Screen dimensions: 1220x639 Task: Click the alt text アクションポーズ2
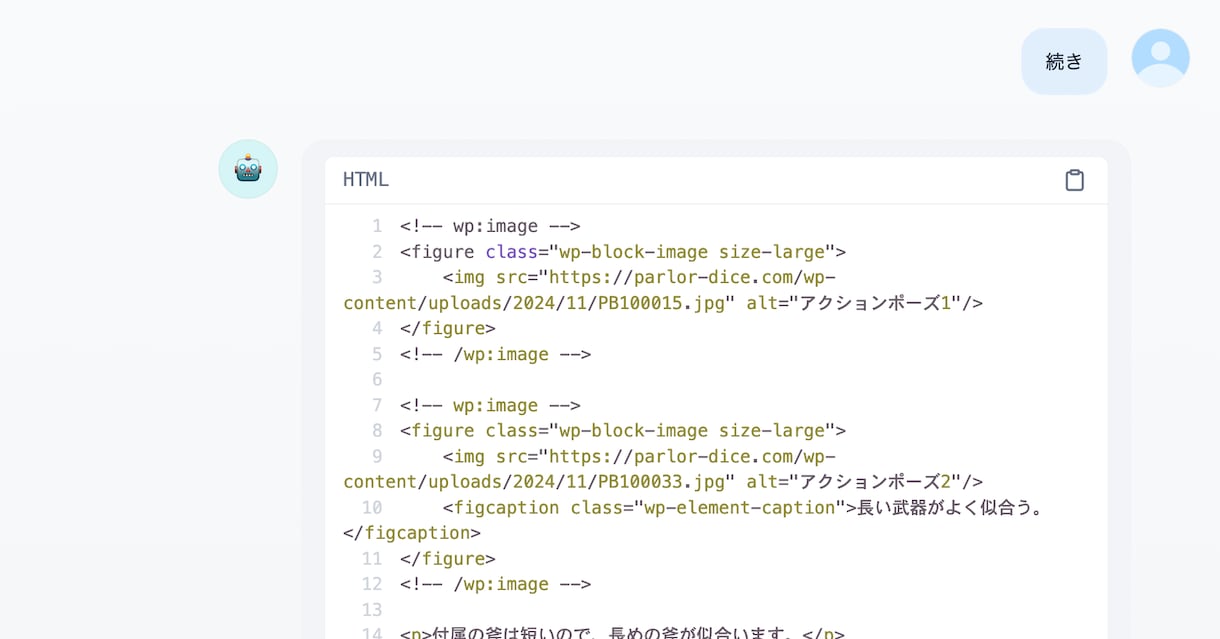coord(875,482)
